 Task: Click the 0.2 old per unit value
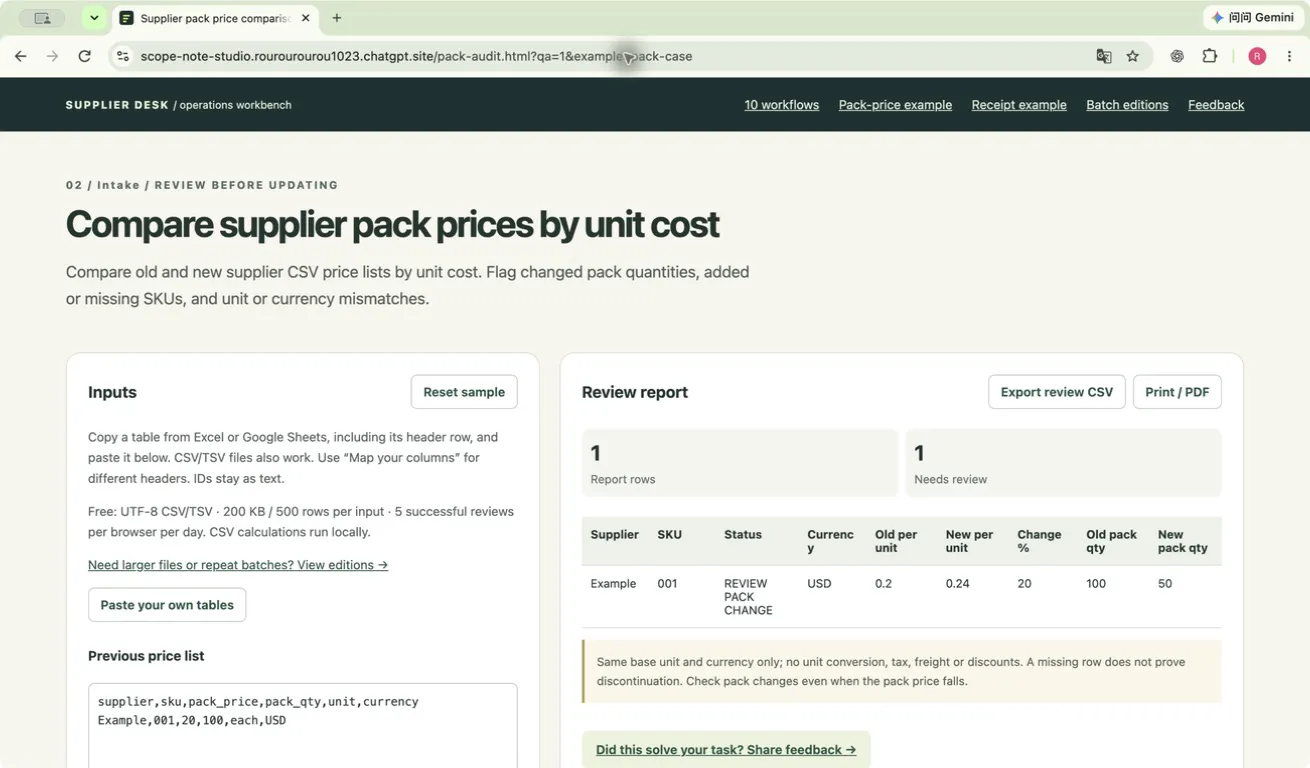click(x=883, y=584)
